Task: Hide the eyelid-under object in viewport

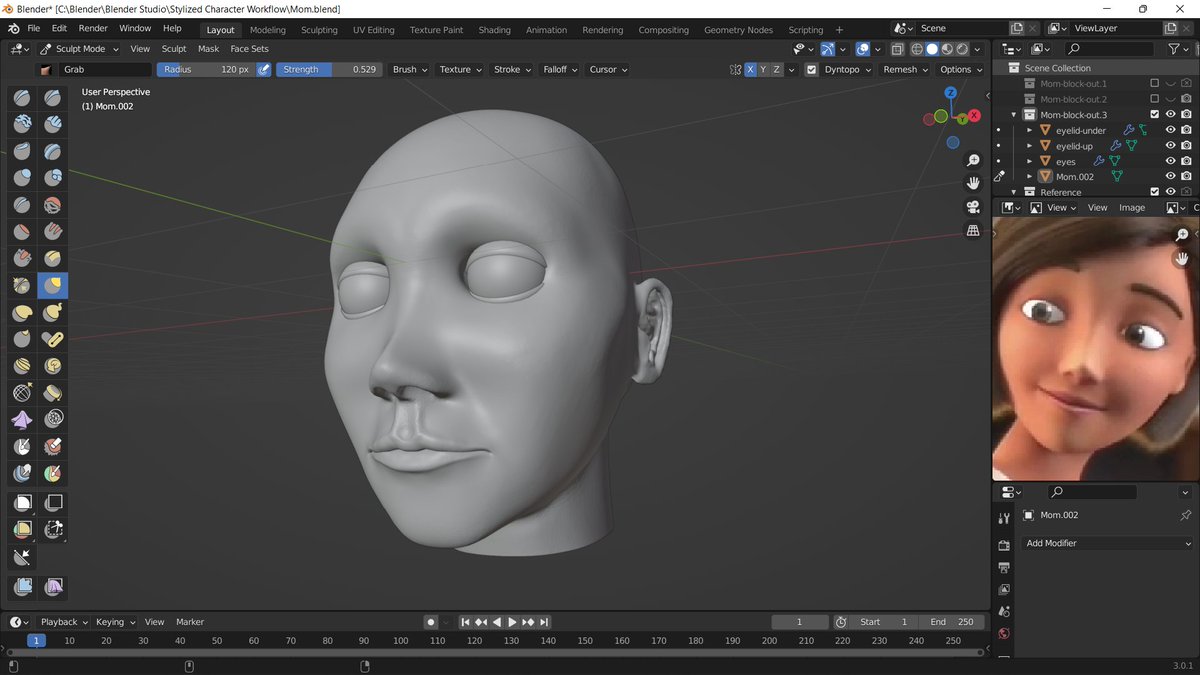Action: [1170, 130]
